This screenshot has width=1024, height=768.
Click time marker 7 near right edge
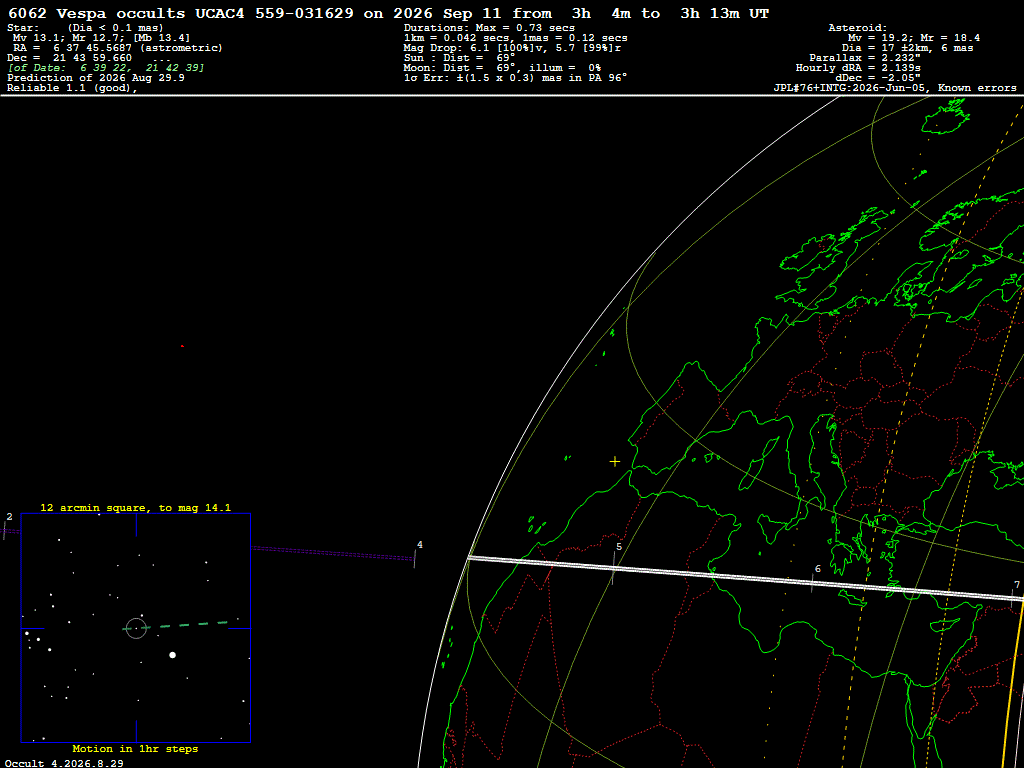(x=1015, y=592)
